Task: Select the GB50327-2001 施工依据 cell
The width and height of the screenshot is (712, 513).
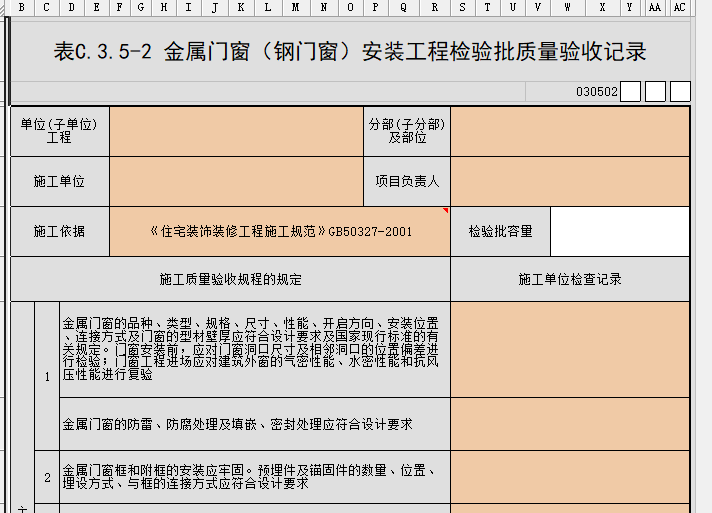Action: click(x=280, y=231)
